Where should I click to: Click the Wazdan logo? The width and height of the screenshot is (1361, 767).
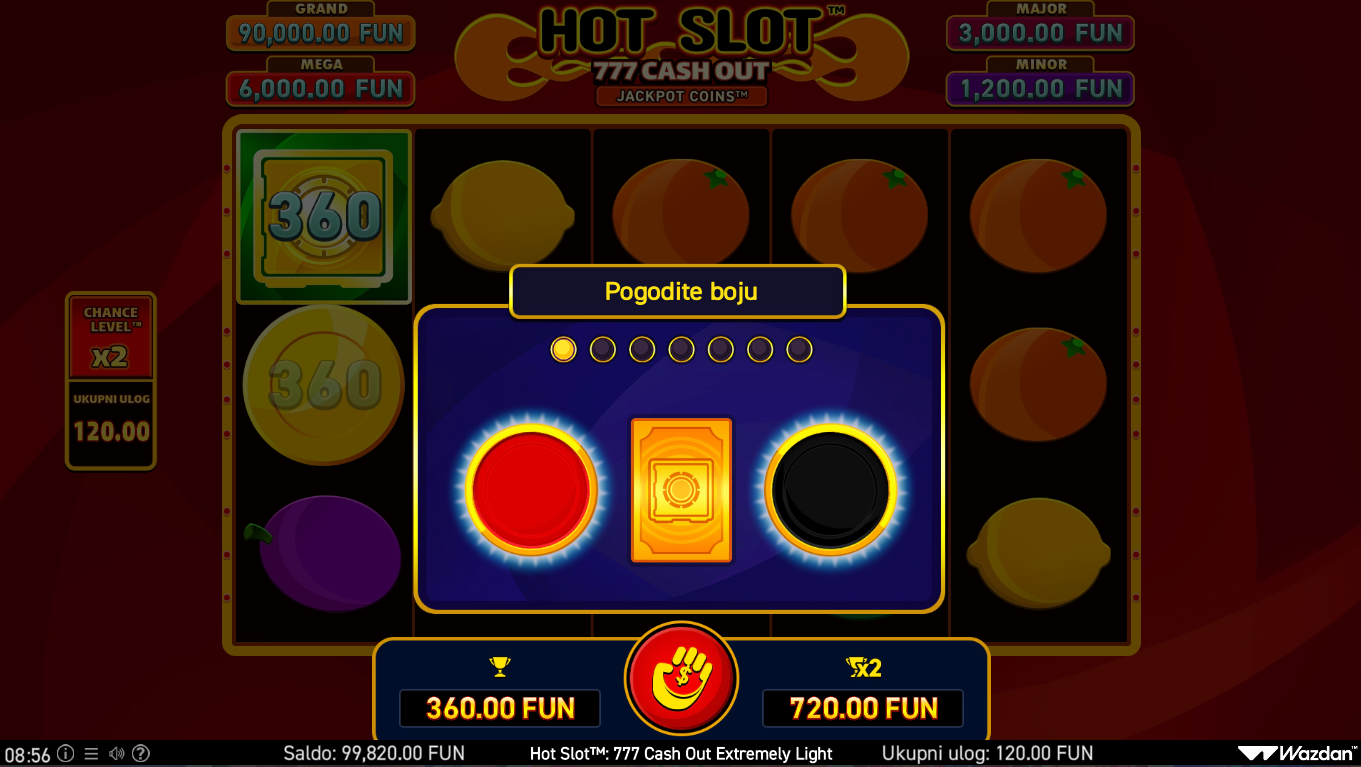click(x=1296, y=754)
